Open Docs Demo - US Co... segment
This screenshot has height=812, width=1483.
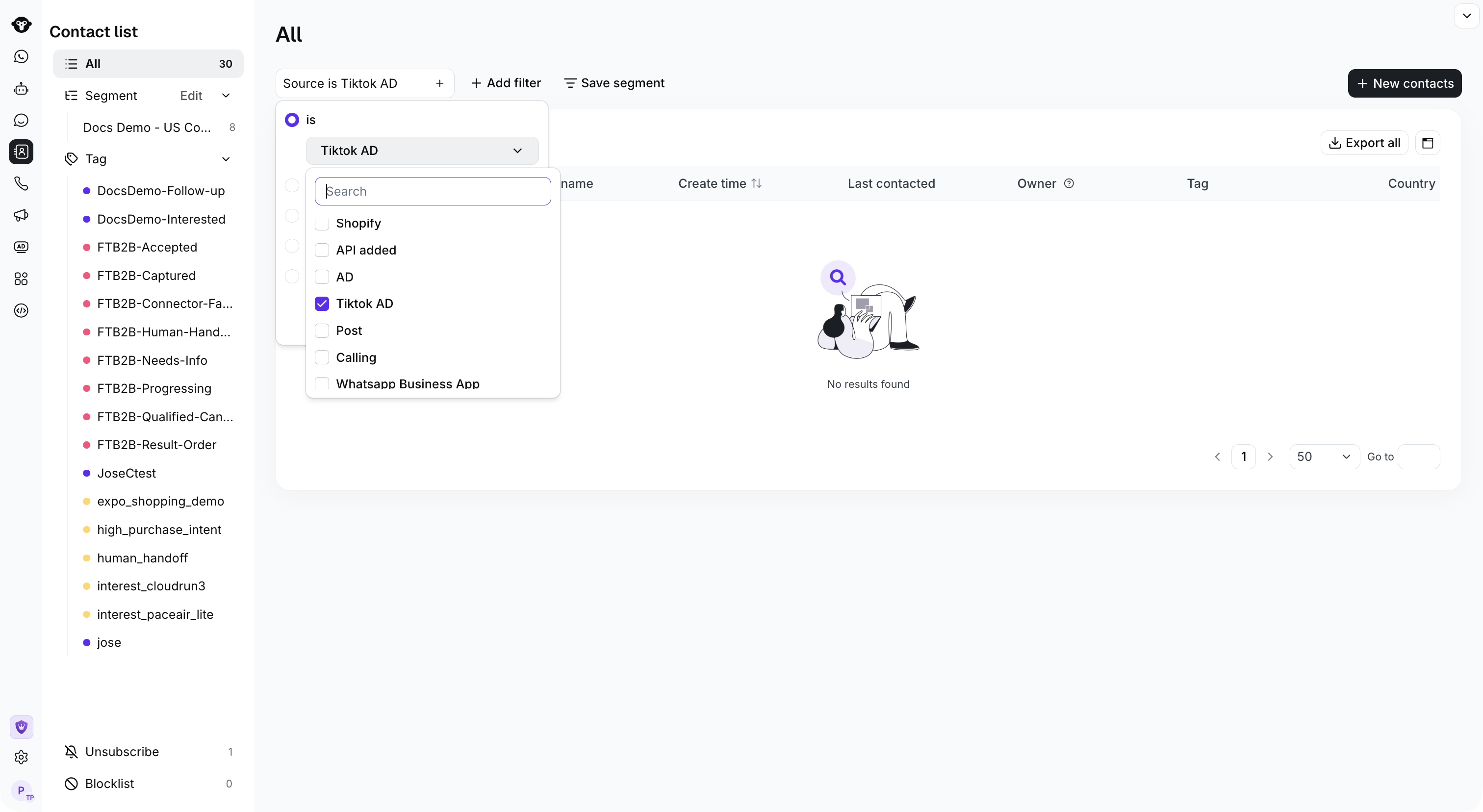click(148, 127)
